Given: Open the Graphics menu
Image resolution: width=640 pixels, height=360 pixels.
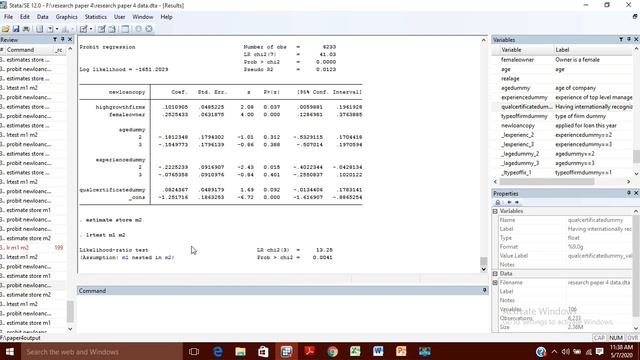Looking at the screenshot, I should pos(67,17).
